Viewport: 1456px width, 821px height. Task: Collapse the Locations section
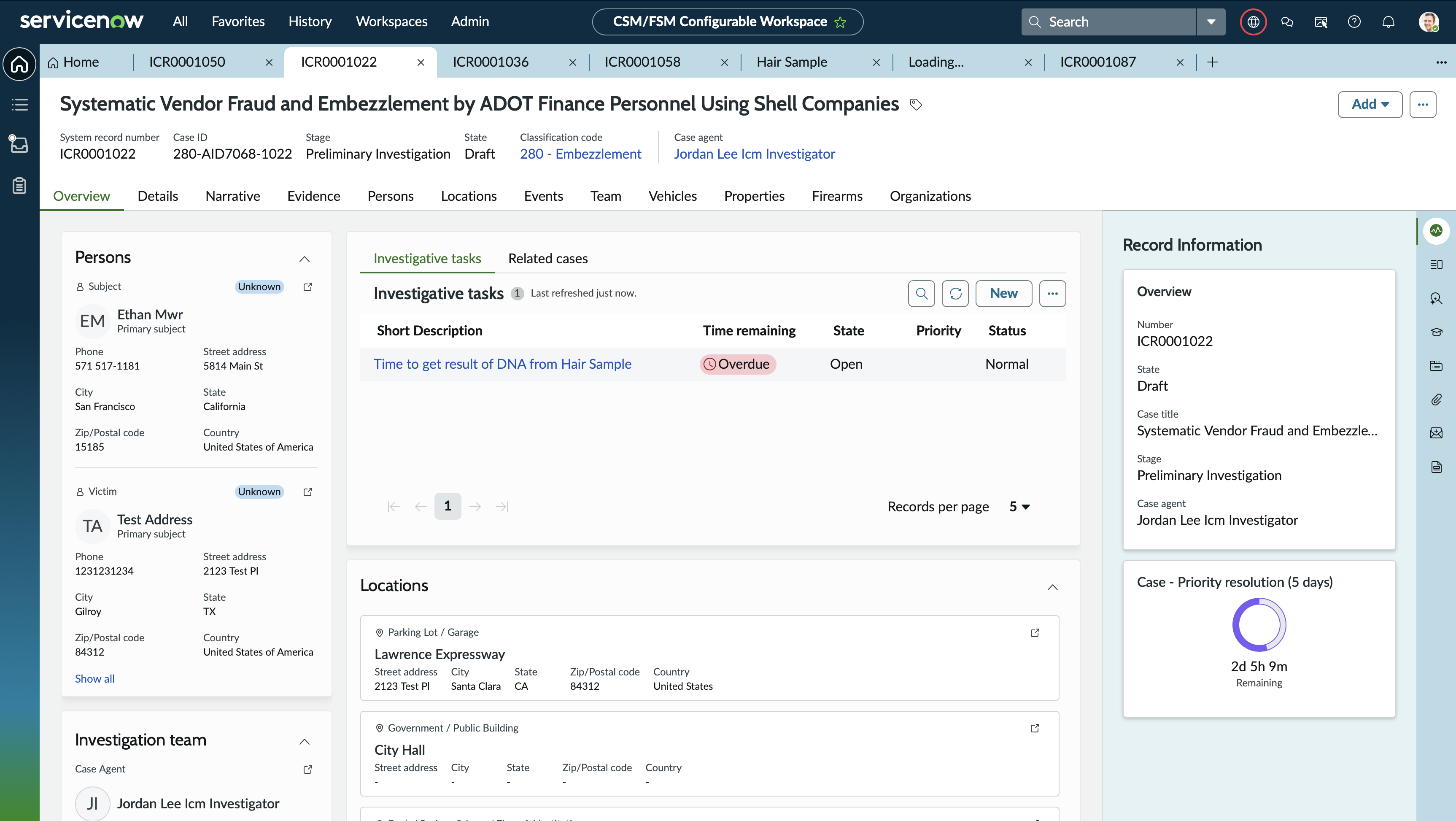pos(1052,587)
